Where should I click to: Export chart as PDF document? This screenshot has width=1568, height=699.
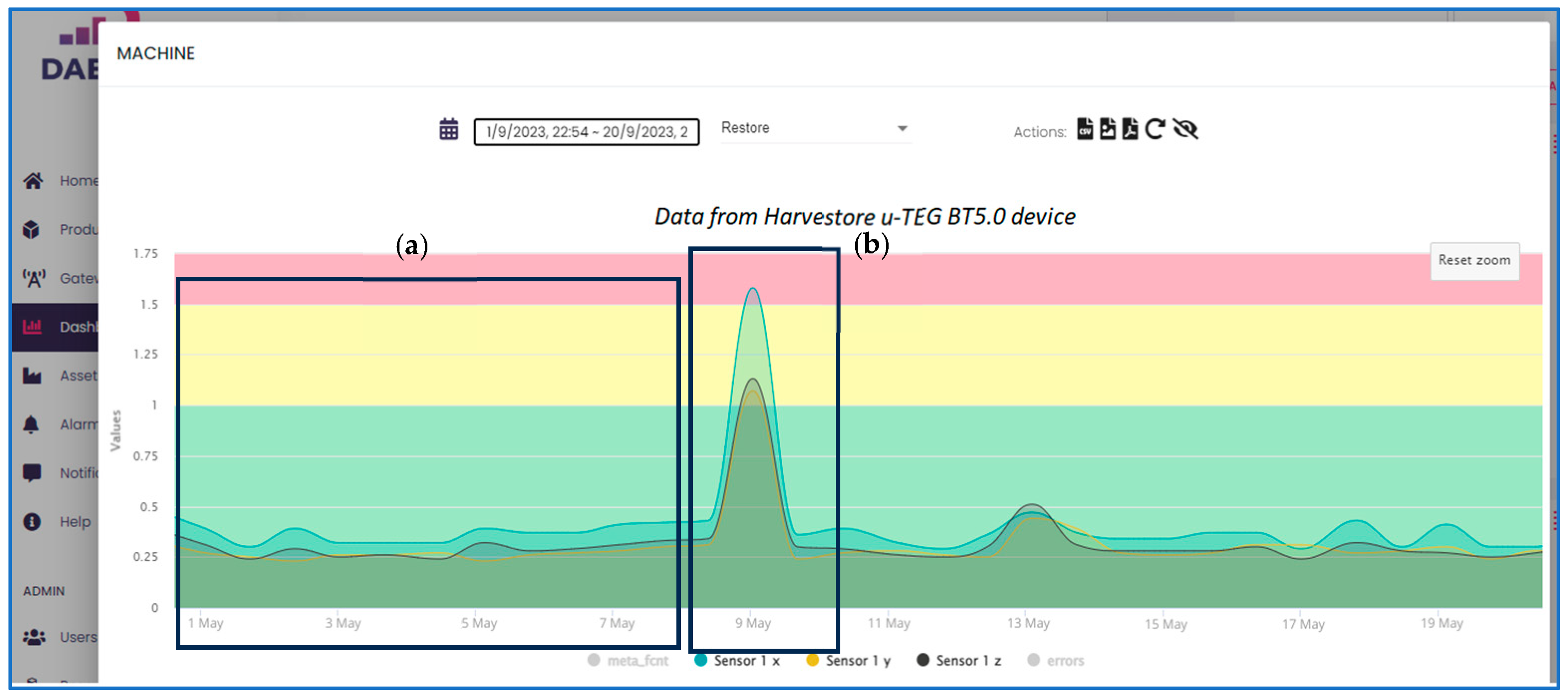1129,129
